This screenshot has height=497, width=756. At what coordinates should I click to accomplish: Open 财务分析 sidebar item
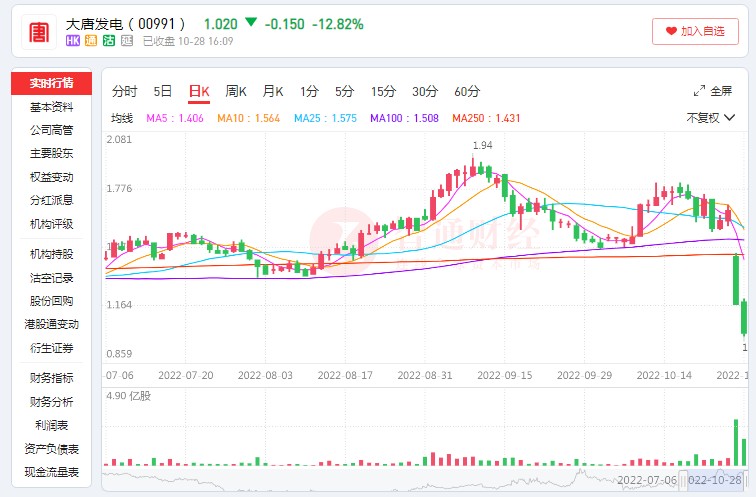pyautogui.click(x=51, y=402)
